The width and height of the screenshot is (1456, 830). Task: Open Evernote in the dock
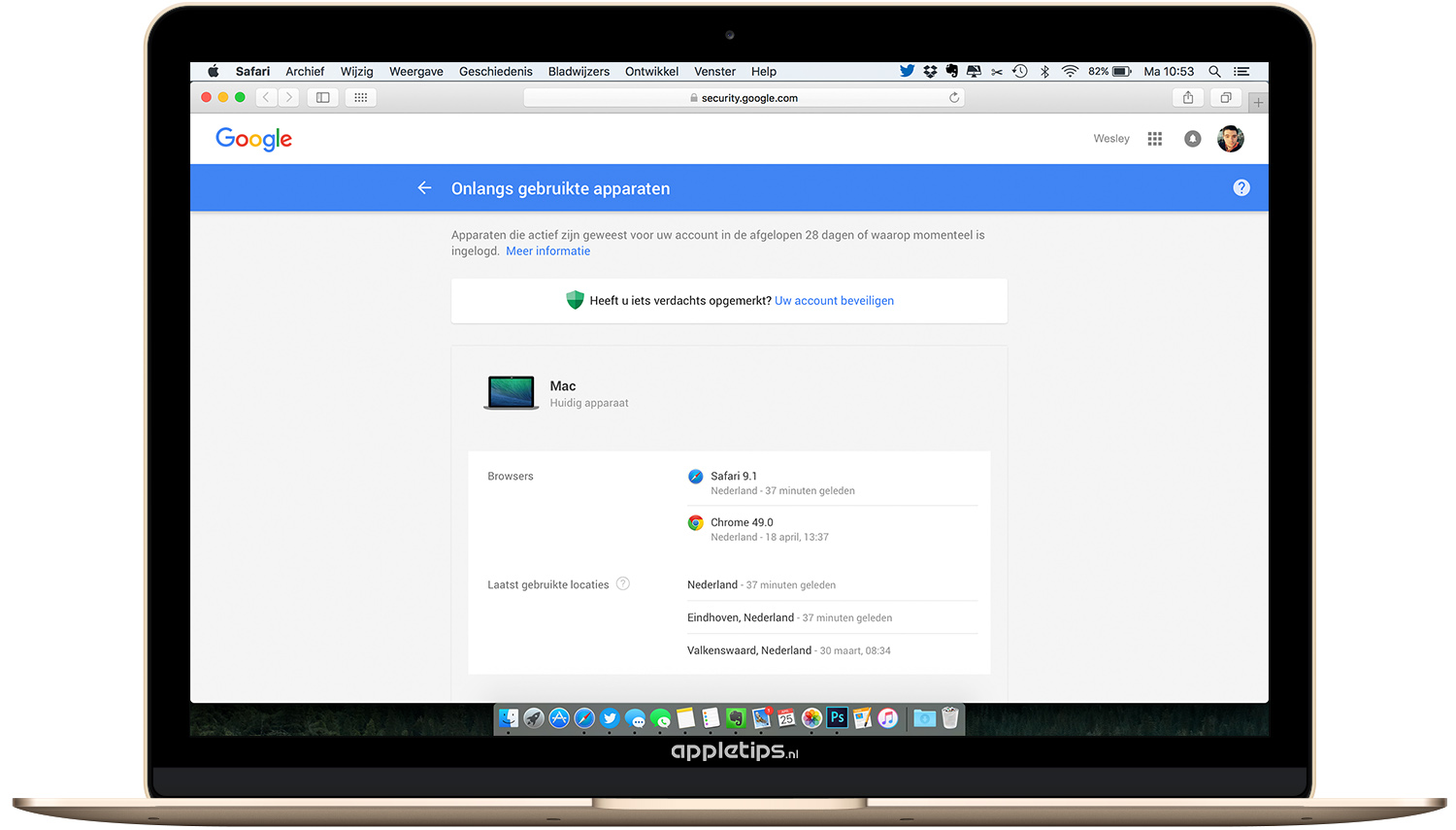point(736,717)
